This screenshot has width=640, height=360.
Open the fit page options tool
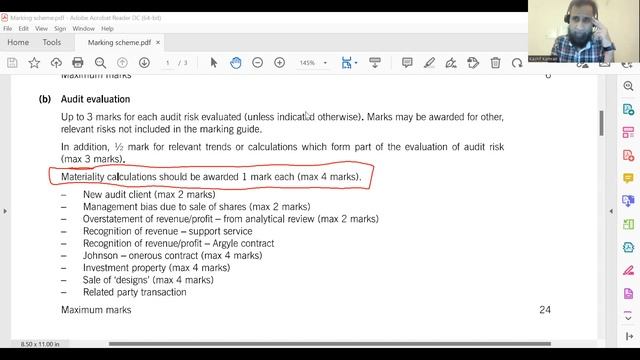click(x=348, y=63)
